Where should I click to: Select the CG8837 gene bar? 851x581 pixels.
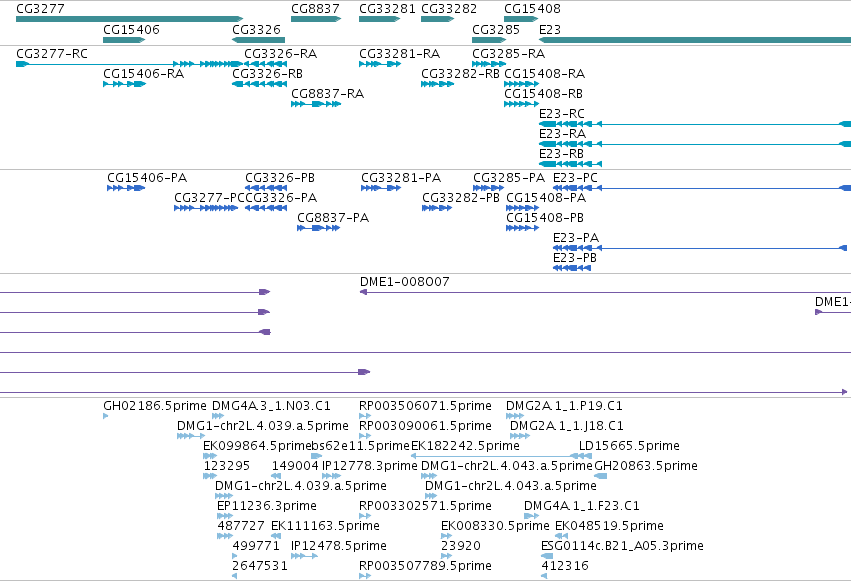(x=316, y=19)
